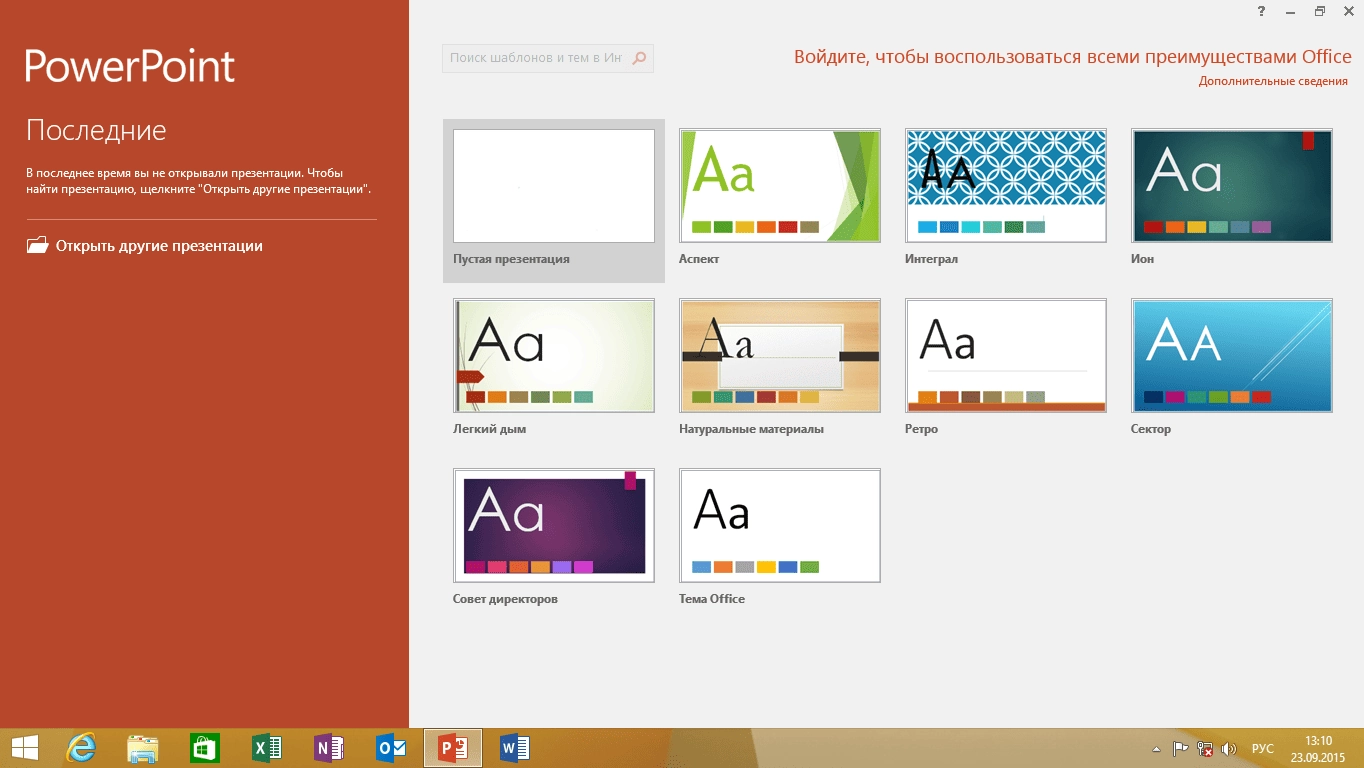Open Action Center flag icon

[x=1180, y=748]
